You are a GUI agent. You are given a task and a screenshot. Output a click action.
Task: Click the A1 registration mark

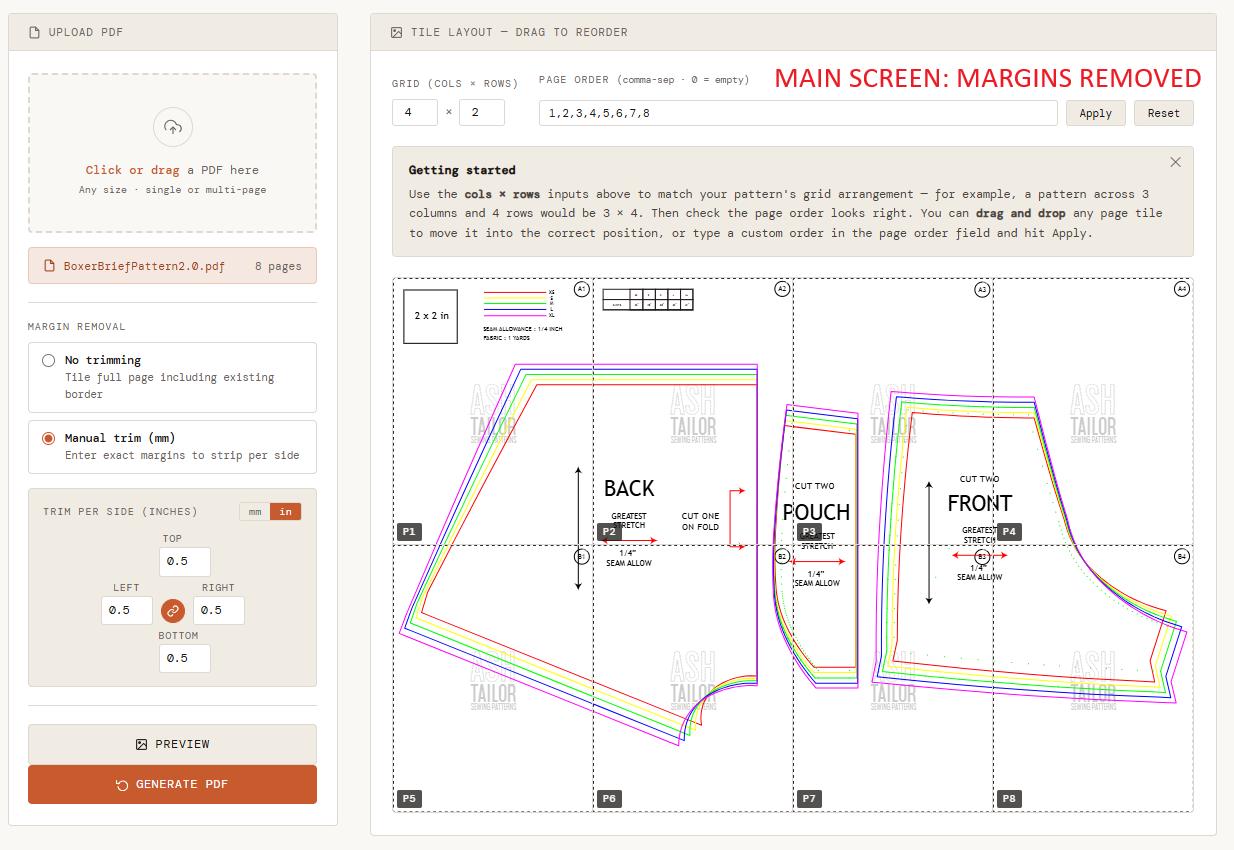pos(582,289)
